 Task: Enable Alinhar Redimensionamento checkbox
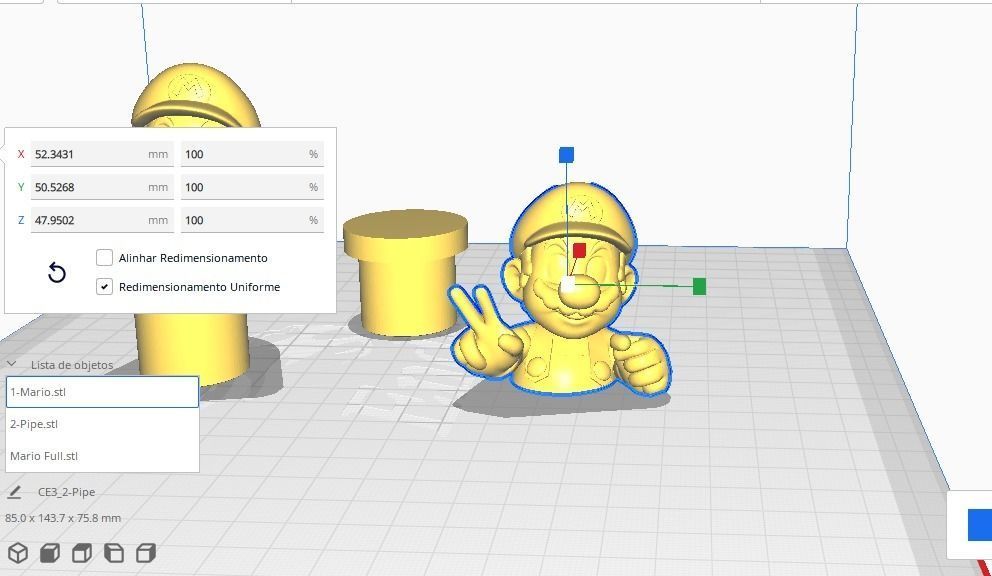(104, 258)
